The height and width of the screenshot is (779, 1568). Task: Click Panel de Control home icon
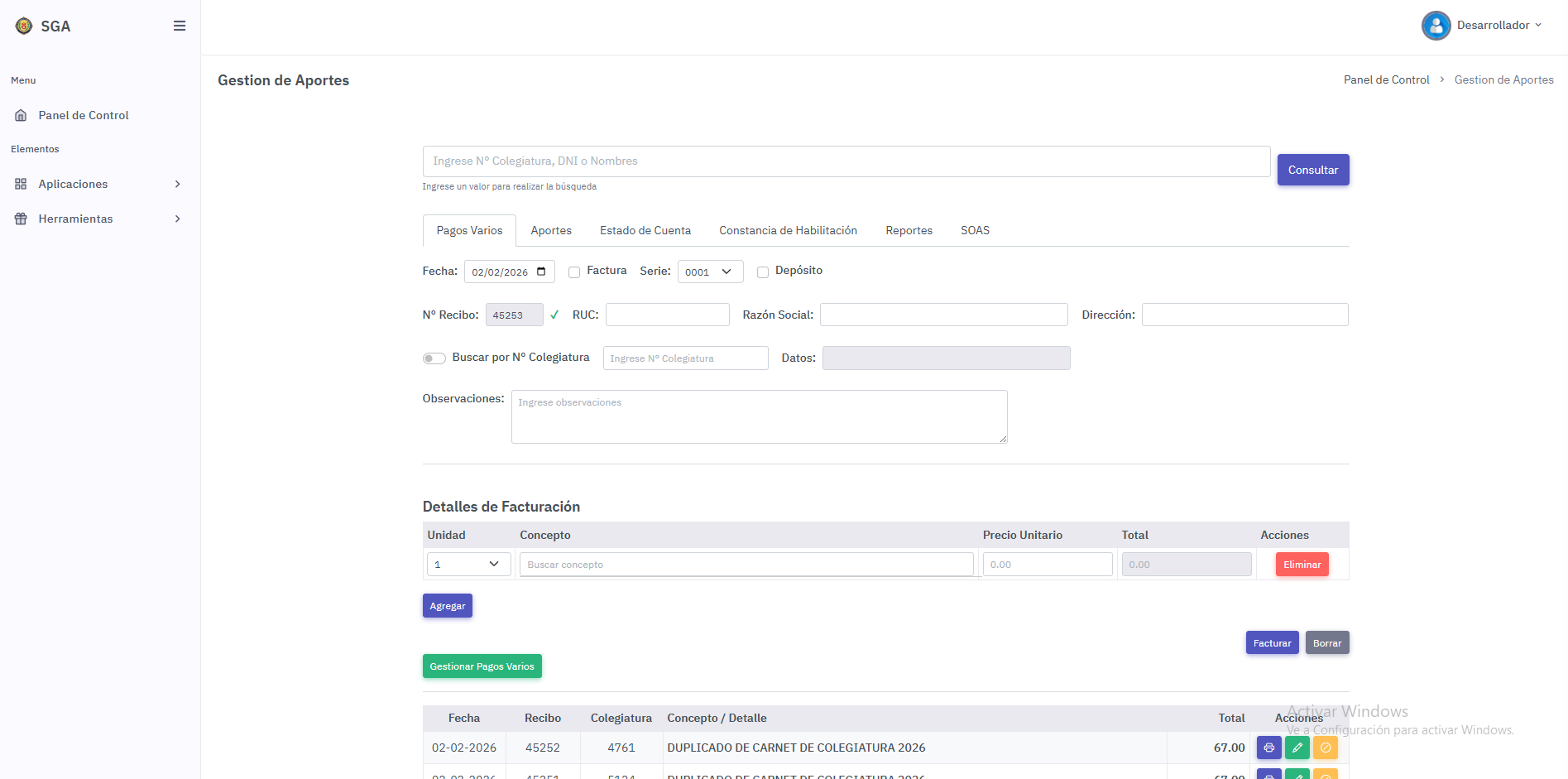(x=22, y=115)
